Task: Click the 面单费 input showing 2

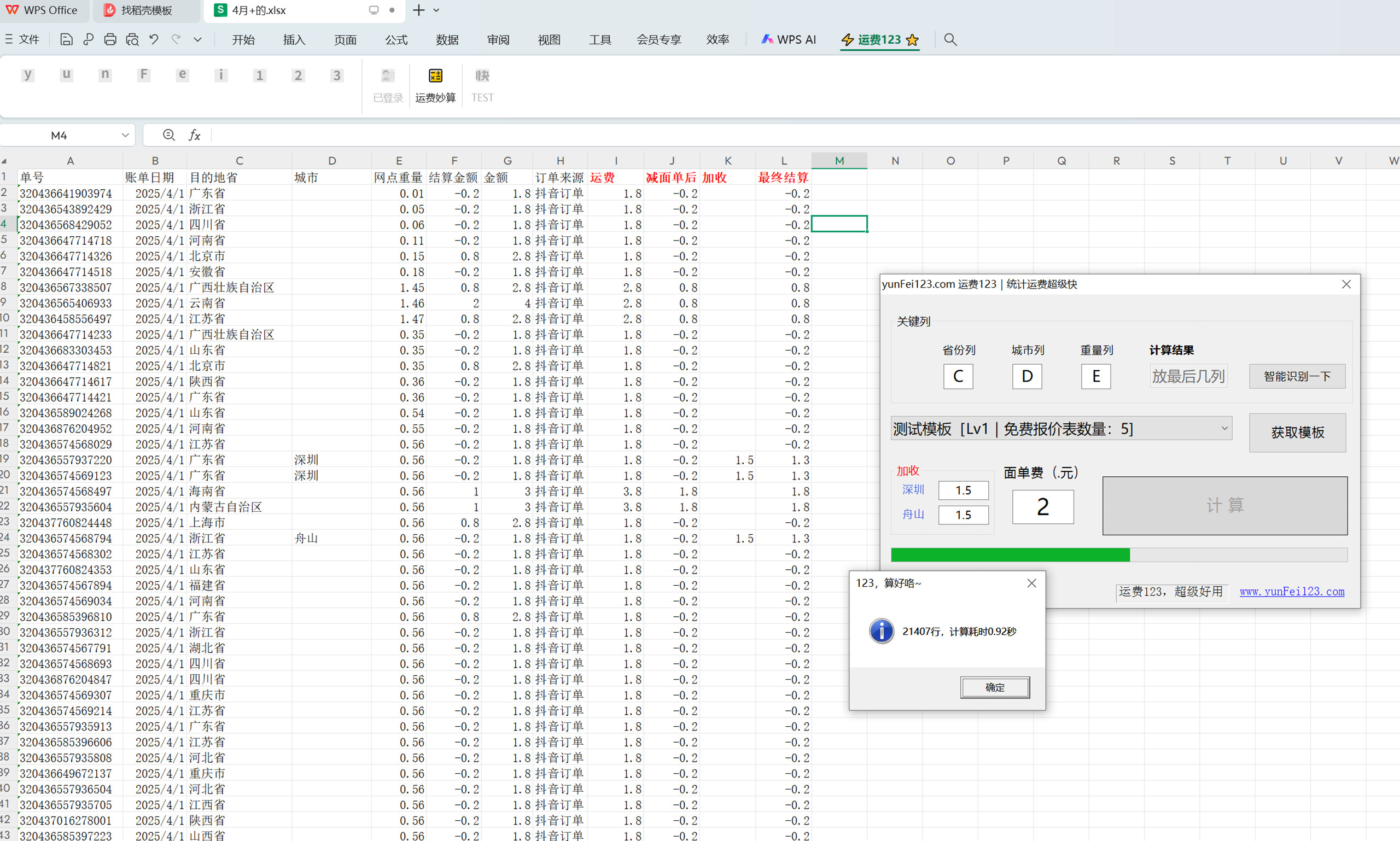Action: [1043, 507]
